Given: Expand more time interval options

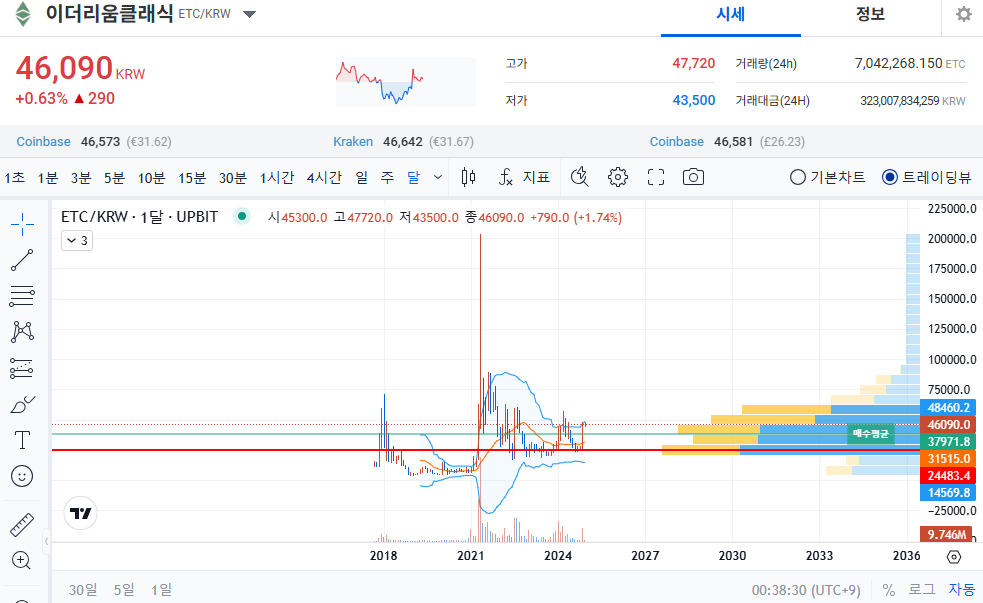Looking at the screenshot, I should click(438, 178).
